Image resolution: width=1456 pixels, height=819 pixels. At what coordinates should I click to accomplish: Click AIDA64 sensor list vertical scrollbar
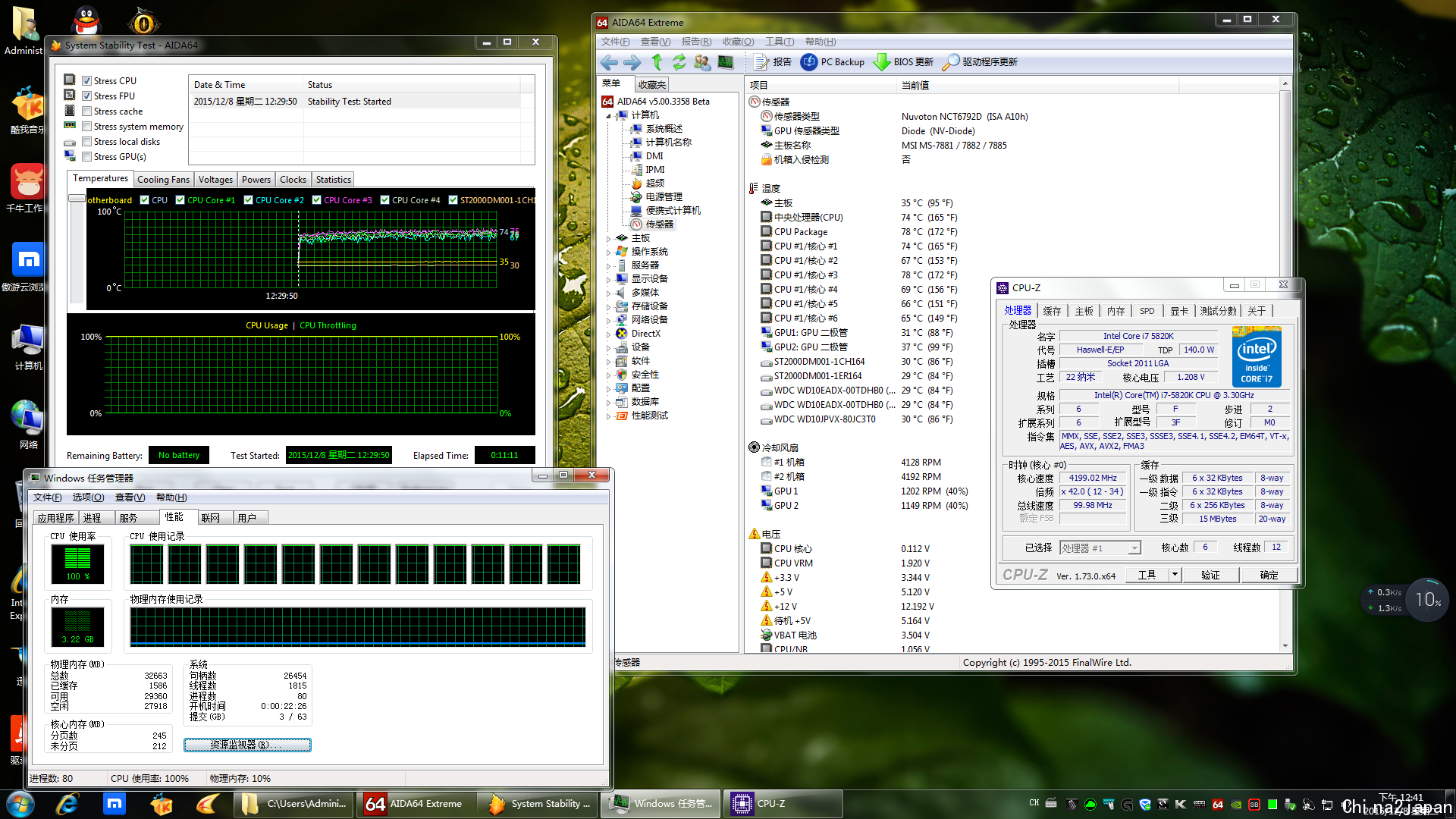1285,364
